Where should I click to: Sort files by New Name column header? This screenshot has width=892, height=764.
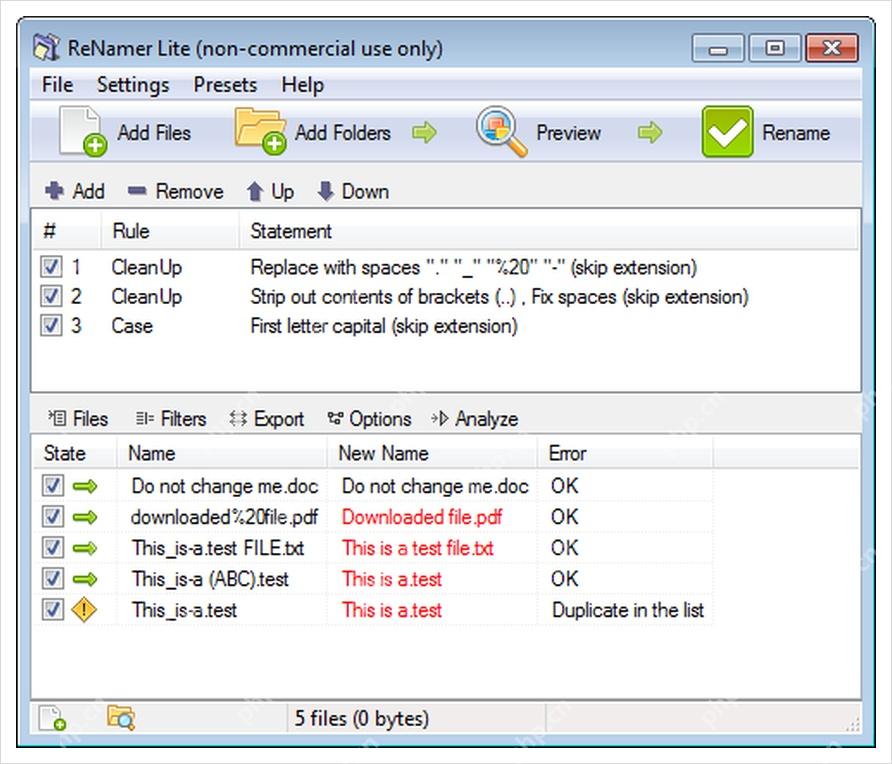(x=432, y=453)
